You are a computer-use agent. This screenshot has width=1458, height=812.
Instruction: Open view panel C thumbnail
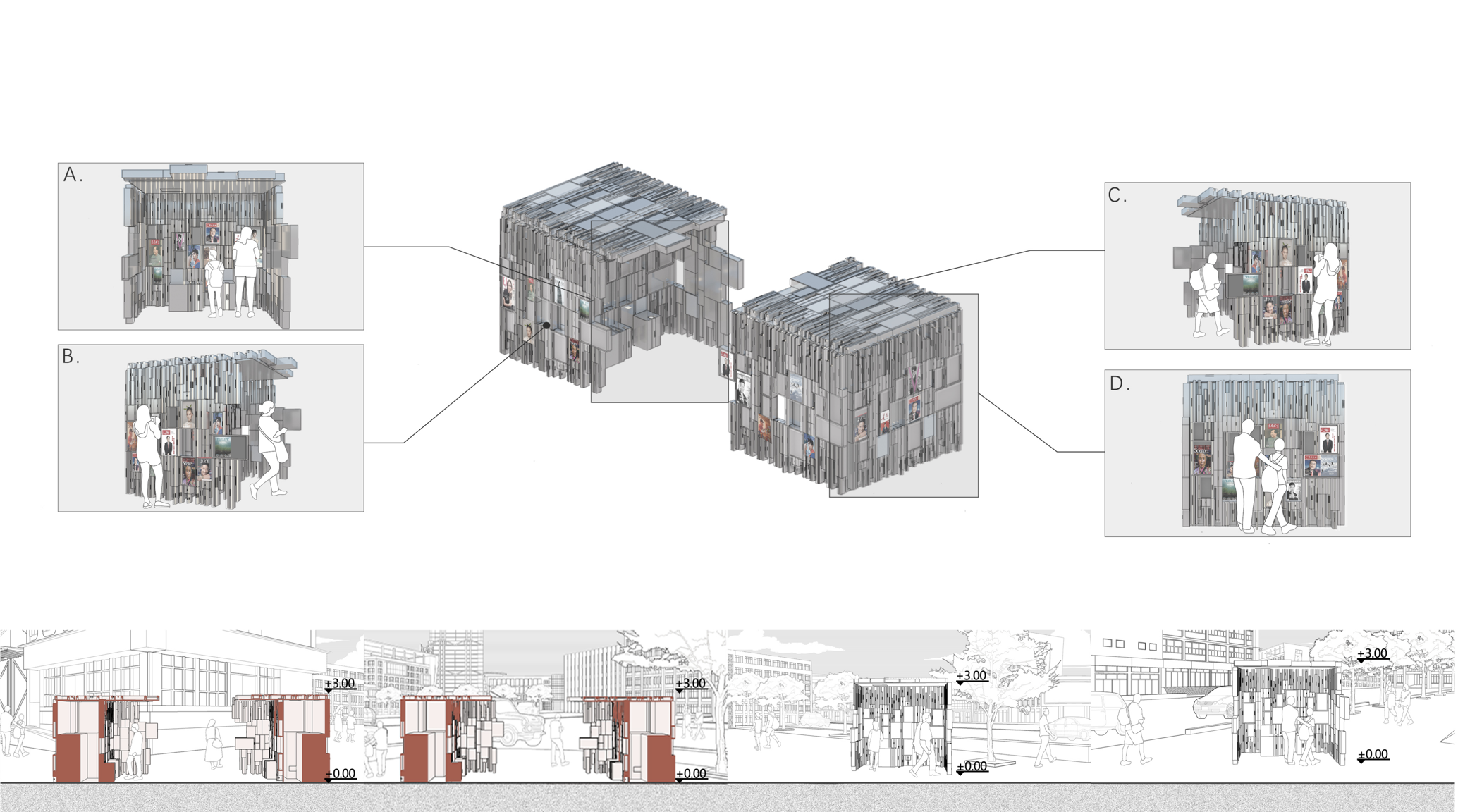pyautogui.click(x=1257, y=266)
